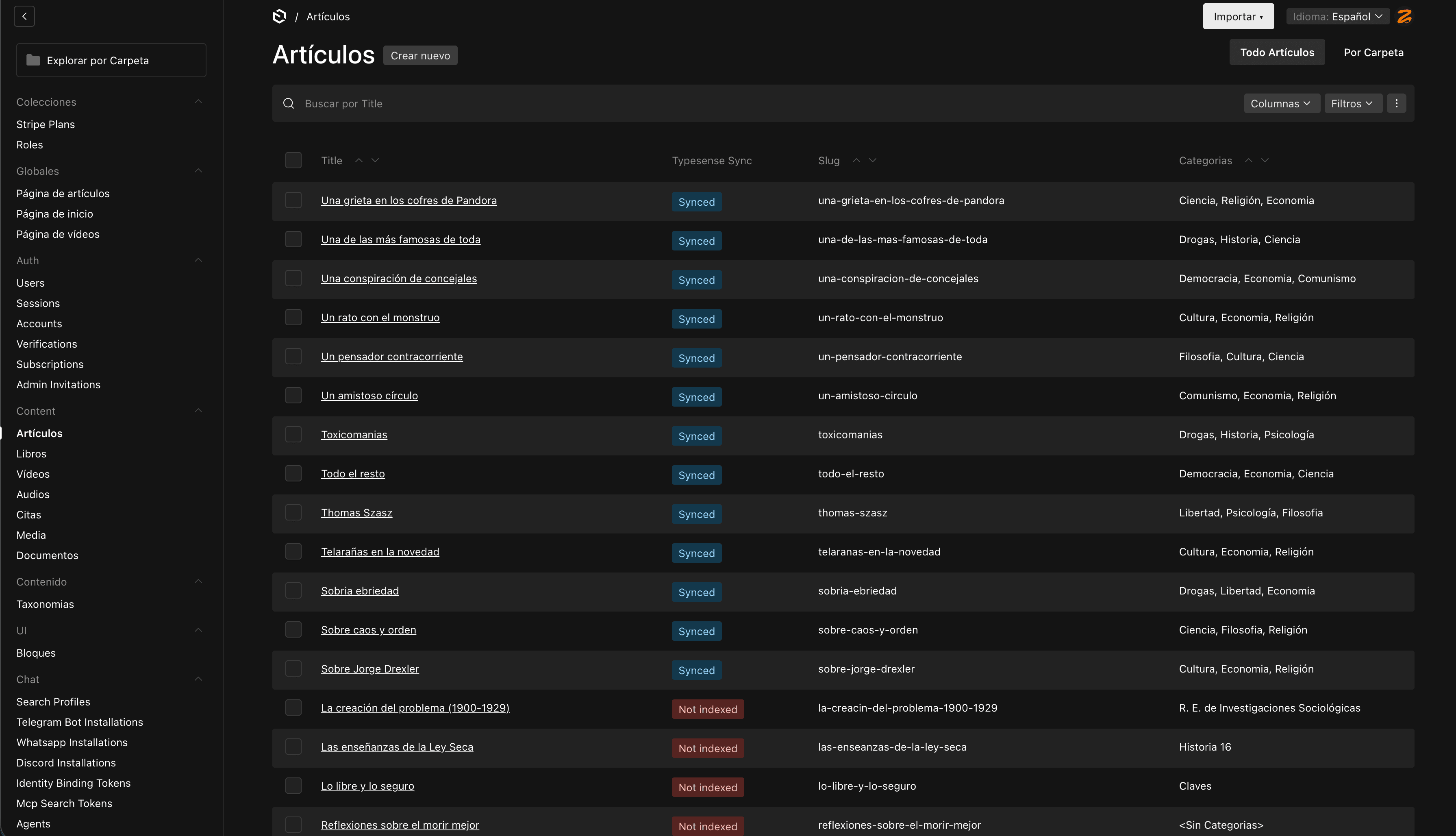Open article Sobre Jorge Drexler
The width and height of the screenshot is (1456, 836).
tap(370, 669)
